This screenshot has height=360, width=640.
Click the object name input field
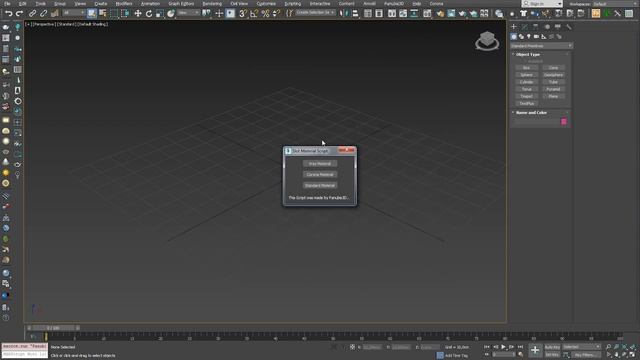(536, 122)
